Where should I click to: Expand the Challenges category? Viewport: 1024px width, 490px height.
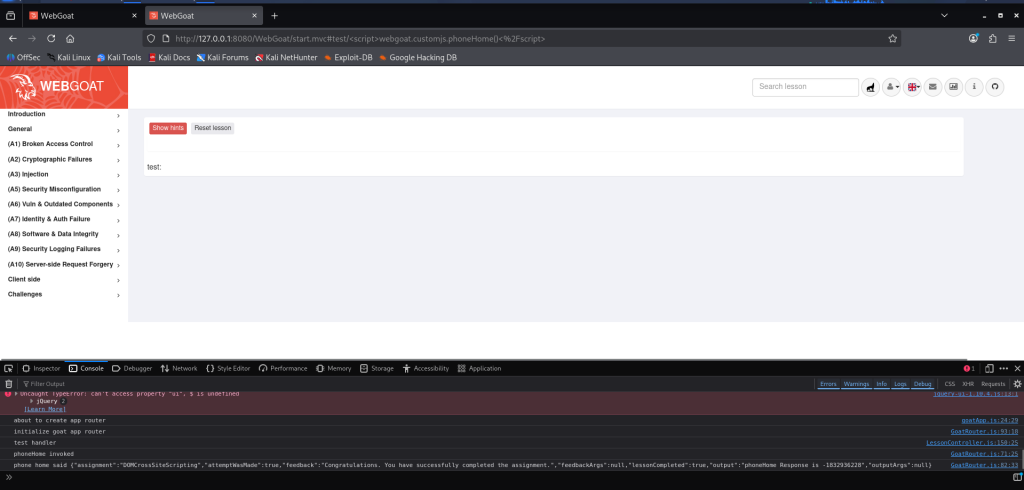tap(63, 295)
